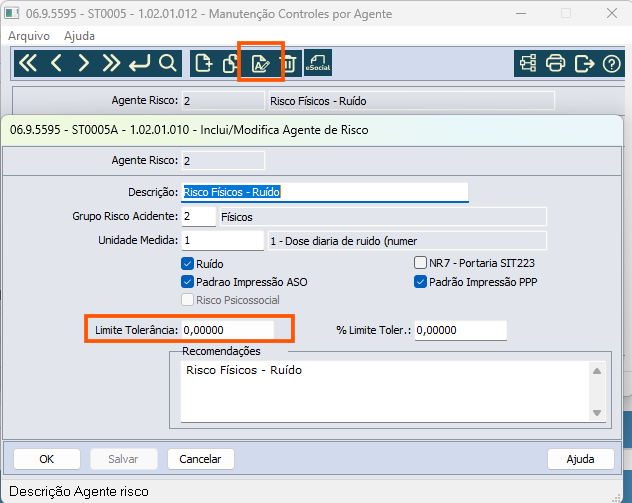Open the Arquivo menu

[29, 36]
